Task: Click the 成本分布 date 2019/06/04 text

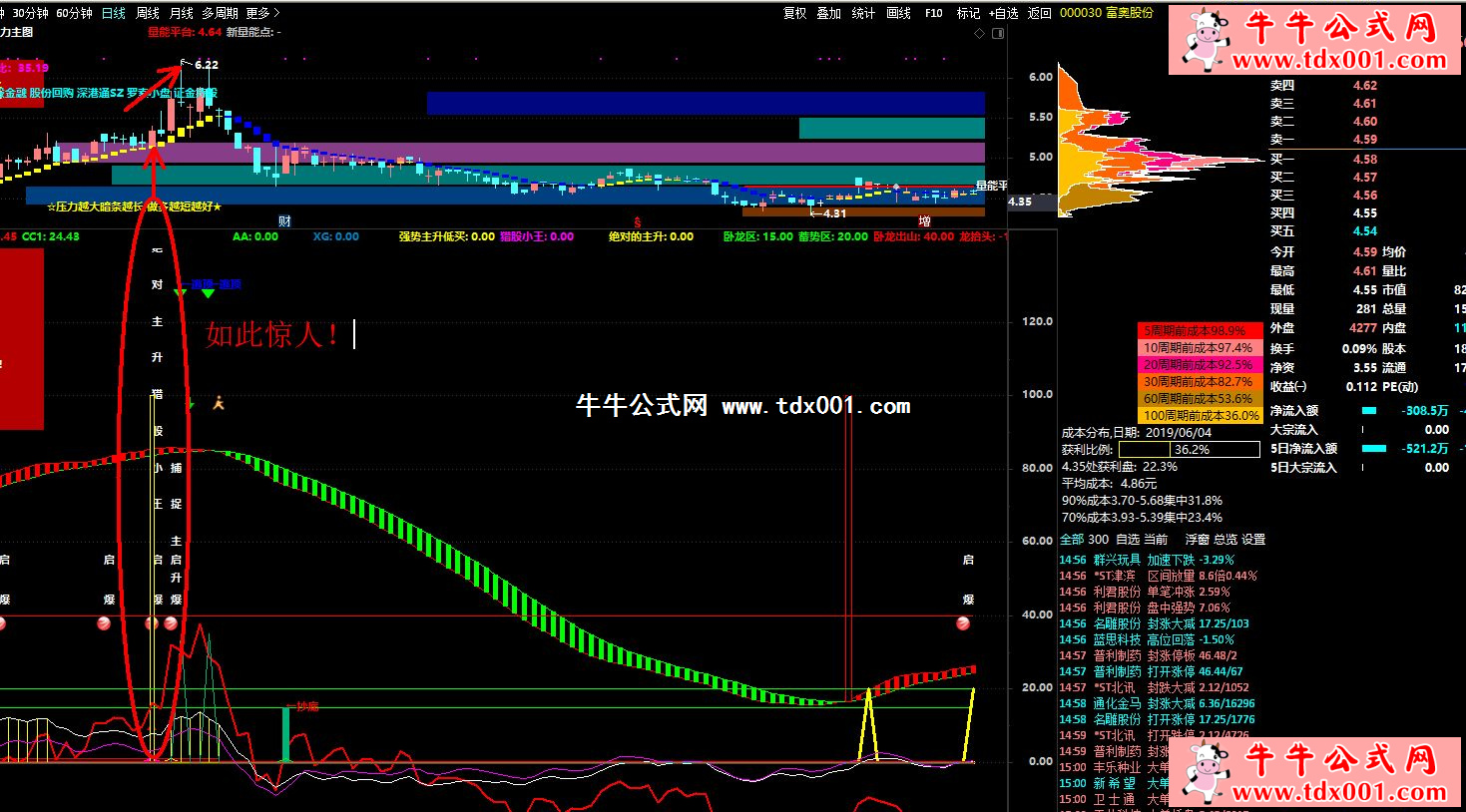Action: (1136, 433)
